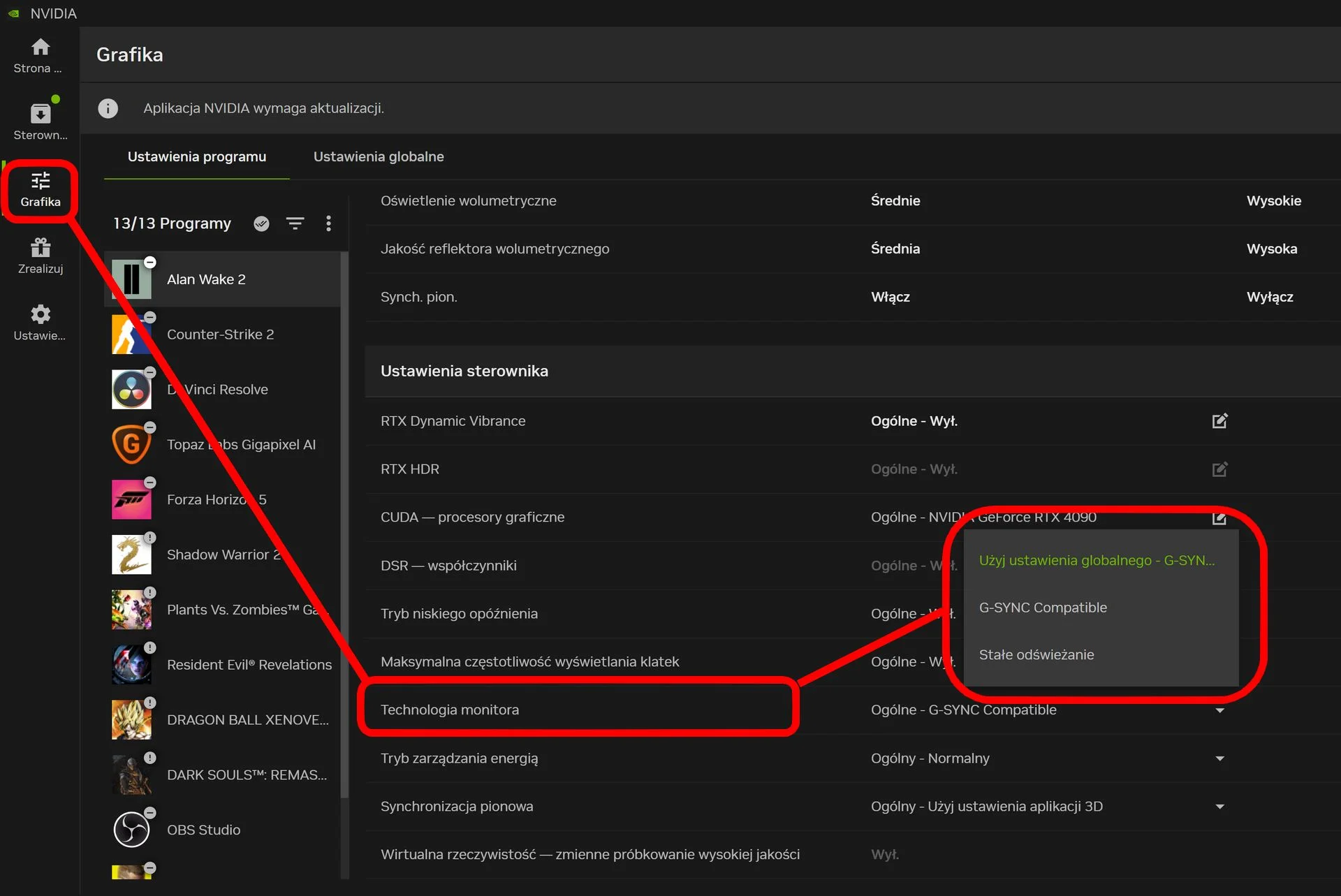Click 'DSR — współczynniki' setting label
This screenshot has height=896, width=1341.
click(x=448, y=566)
